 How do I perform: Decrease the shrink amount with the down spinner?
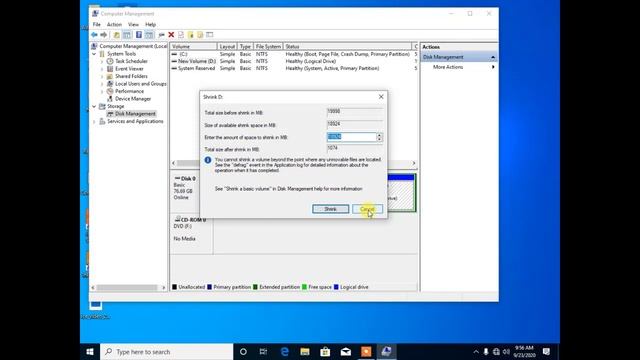(x=380, y=140)
